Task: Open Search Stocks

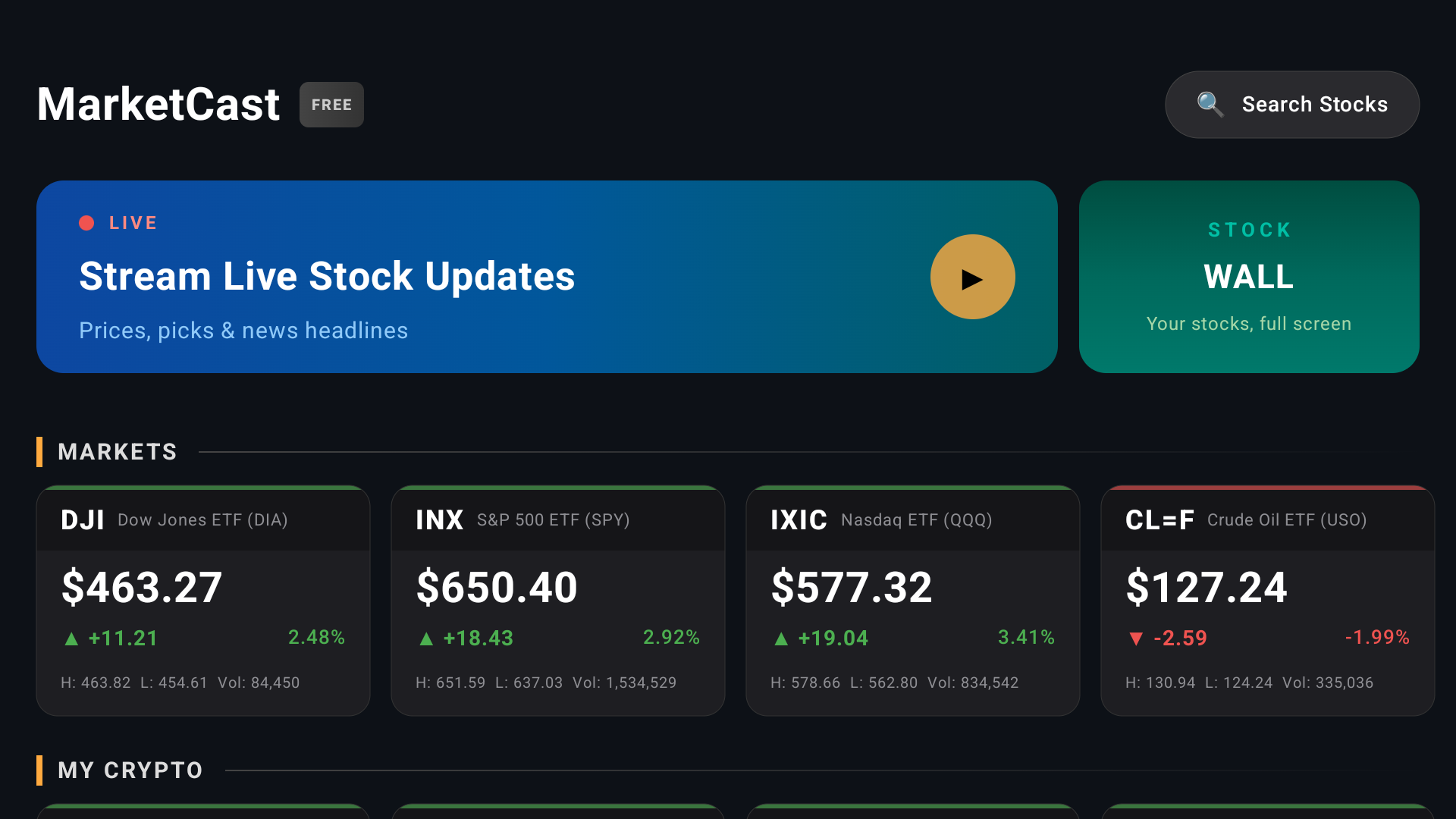Action: 1291,104
